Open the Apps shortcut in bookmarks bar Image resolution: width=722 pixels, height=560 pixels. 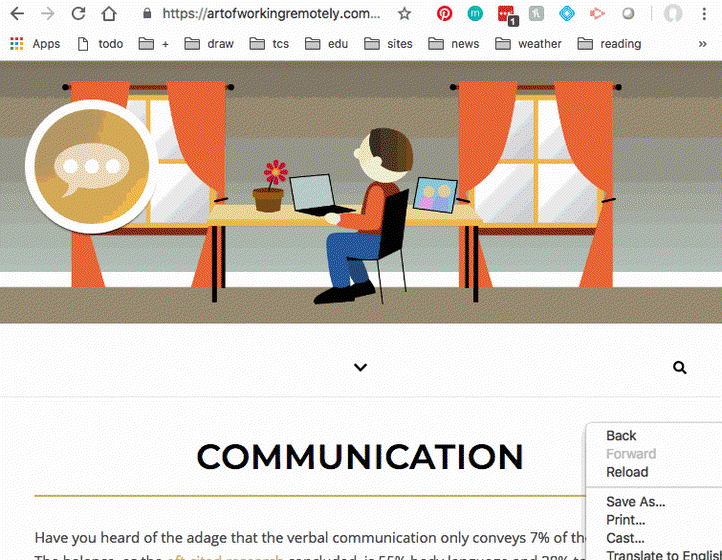[x=35, y=44]
